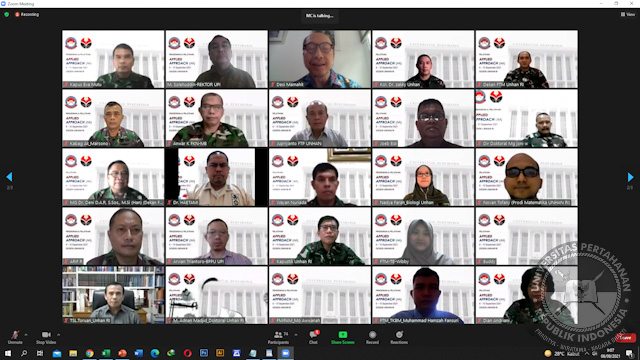Click the taskbar Search icon
640x360 pixels.
click(24, 353)
